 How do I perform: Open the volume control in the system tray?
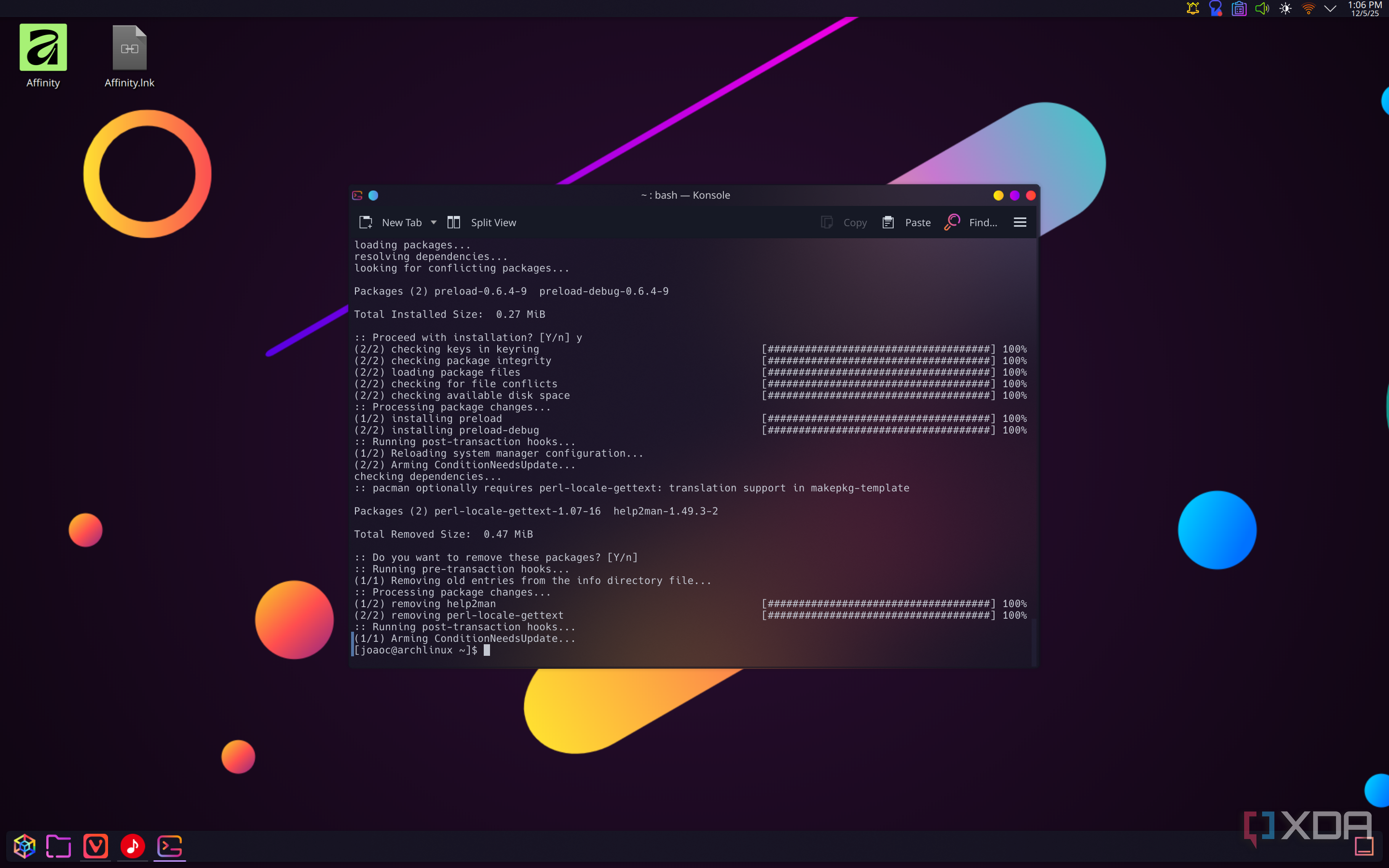coord(1262,9)
